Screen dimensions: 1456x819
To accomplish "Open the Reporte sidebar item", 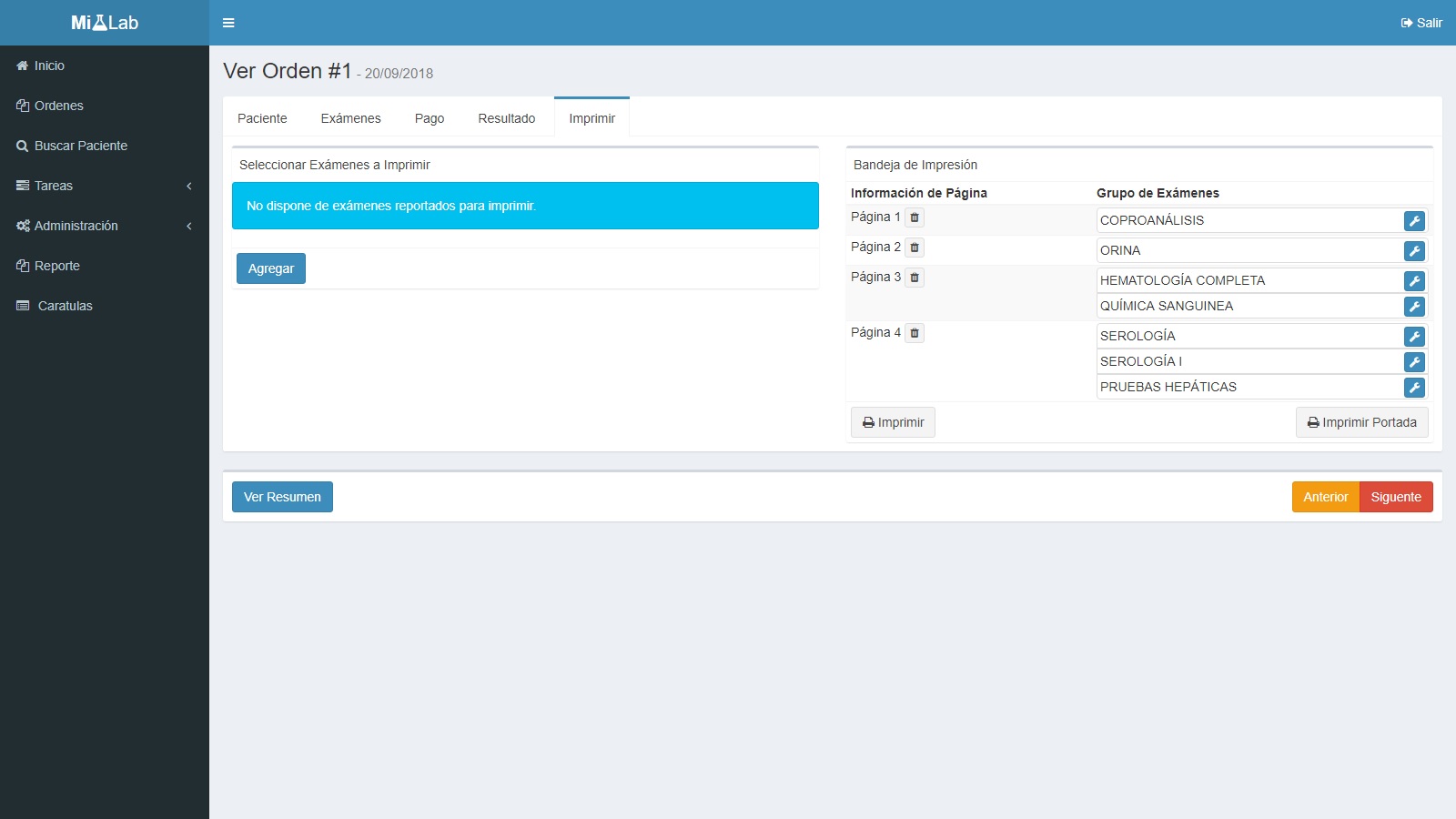I will tap(105, 266).
